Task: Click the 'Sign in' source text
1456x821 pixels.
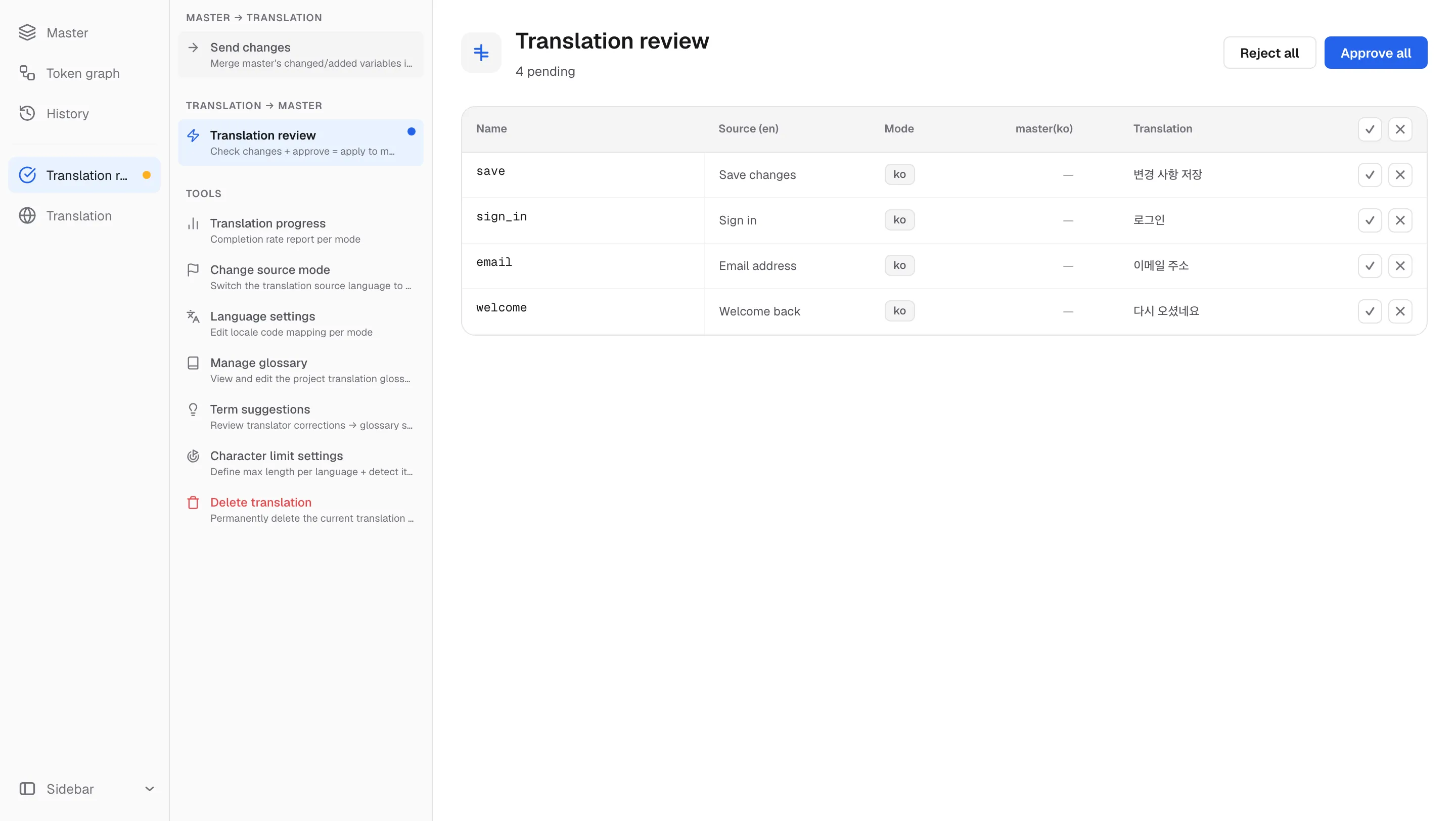Action: coord(738,220)
